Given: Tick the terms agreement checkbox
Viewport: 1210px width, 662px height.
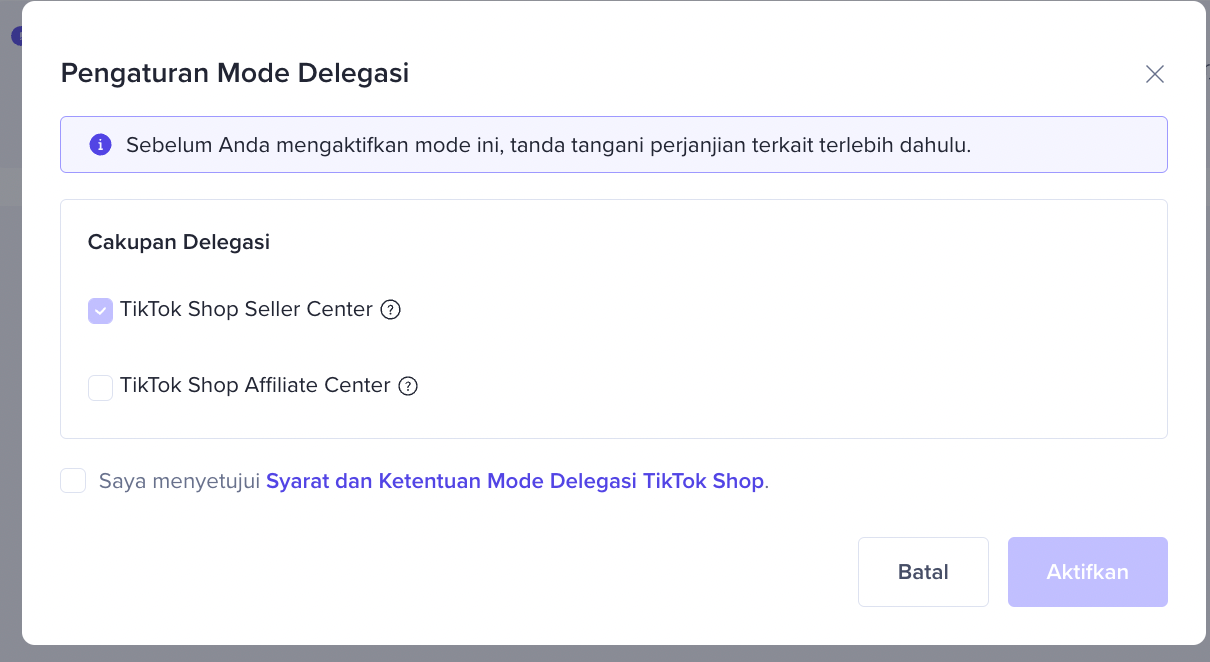Looking at the screenshot, I should 73,481.
